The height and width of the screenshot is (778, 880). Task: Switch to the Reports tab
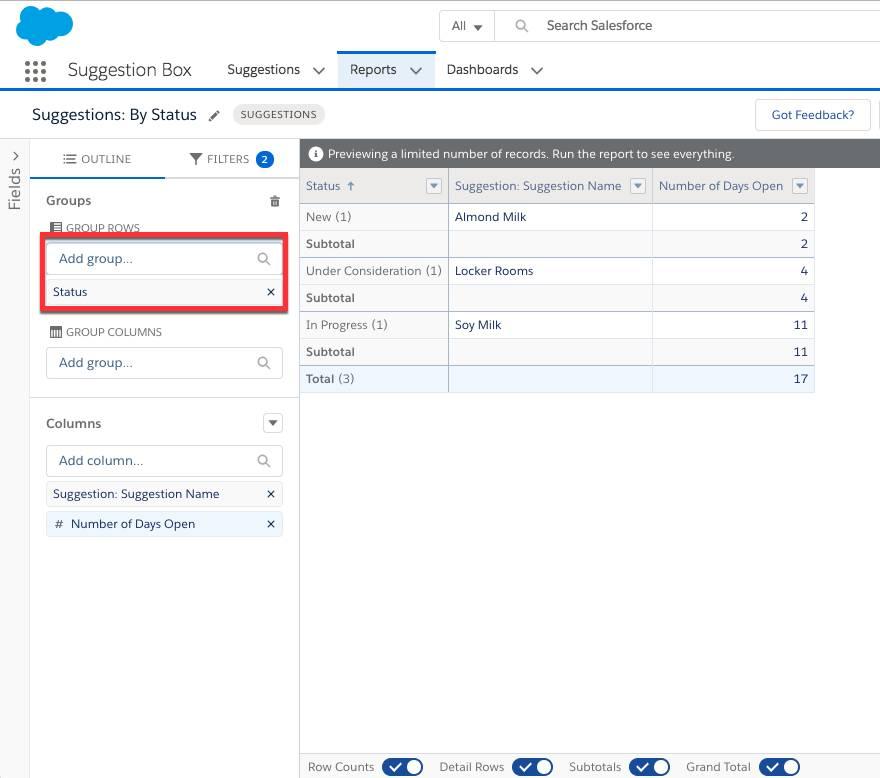pyautogui.click(x=373, y=70)
